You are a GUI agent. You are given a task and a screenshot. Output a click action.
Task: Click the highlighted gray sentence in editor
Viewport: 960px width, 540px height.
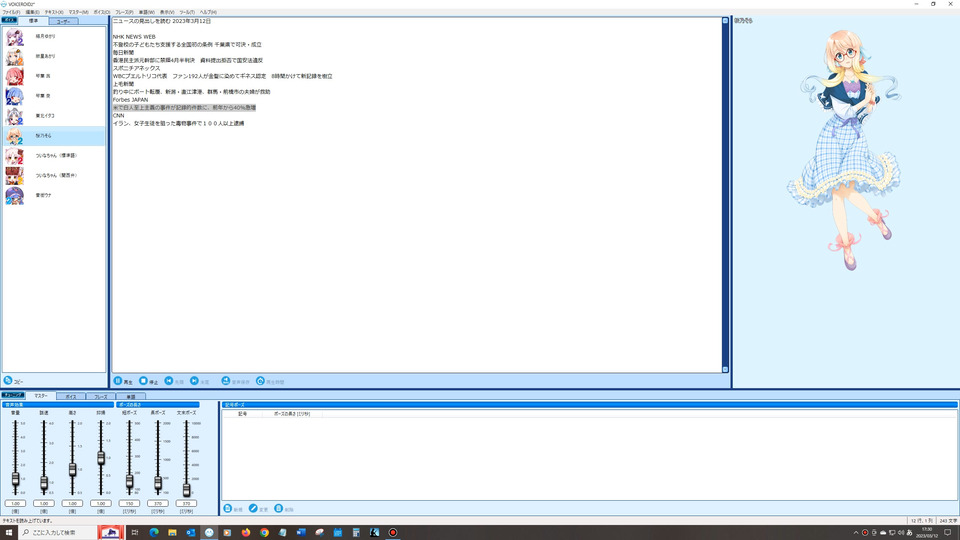(184, 108)
